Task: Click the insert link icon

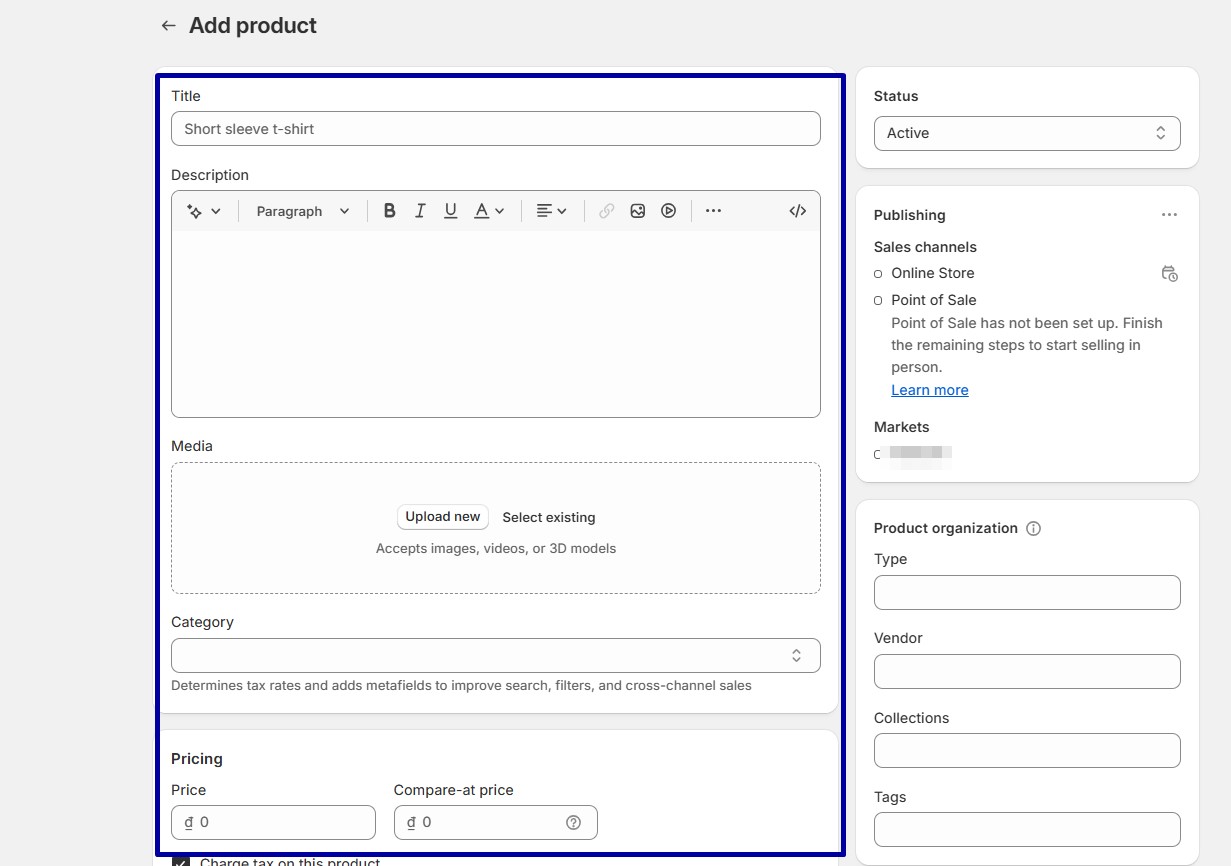Action: 606,211
